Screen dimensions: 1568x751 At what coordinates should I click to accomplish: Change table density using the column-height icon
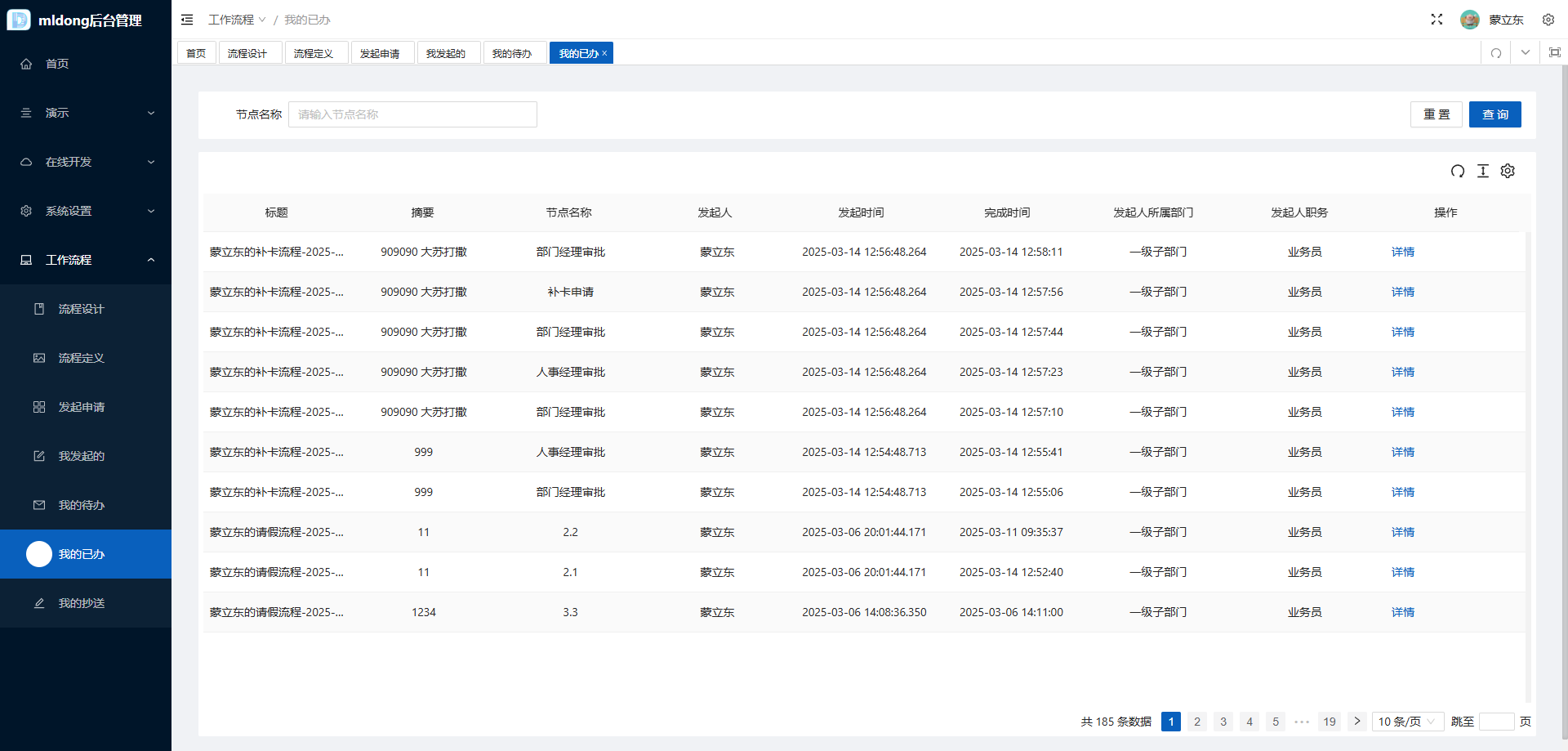click(1483, 171)
